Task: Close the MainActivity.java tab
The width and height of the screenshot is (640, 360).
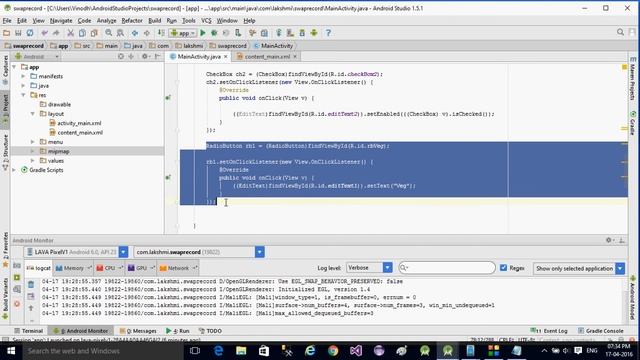Action: pyautogui.click(x=225, y=57)
